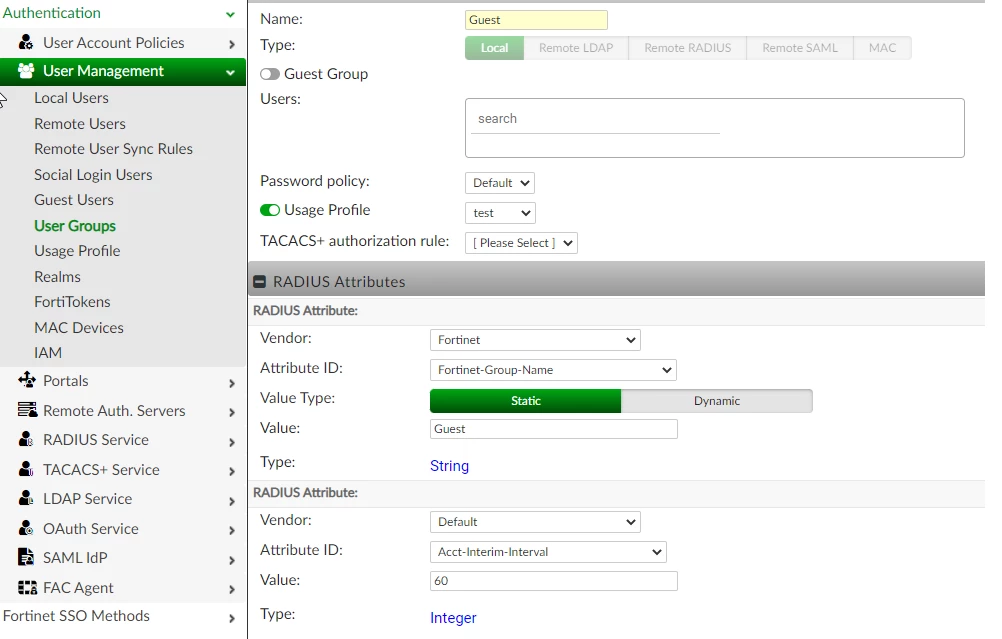The width and height of the screenshot is (1002, 639).
Task: Click the 'Integer' type text
Action: tap(453, 618)
